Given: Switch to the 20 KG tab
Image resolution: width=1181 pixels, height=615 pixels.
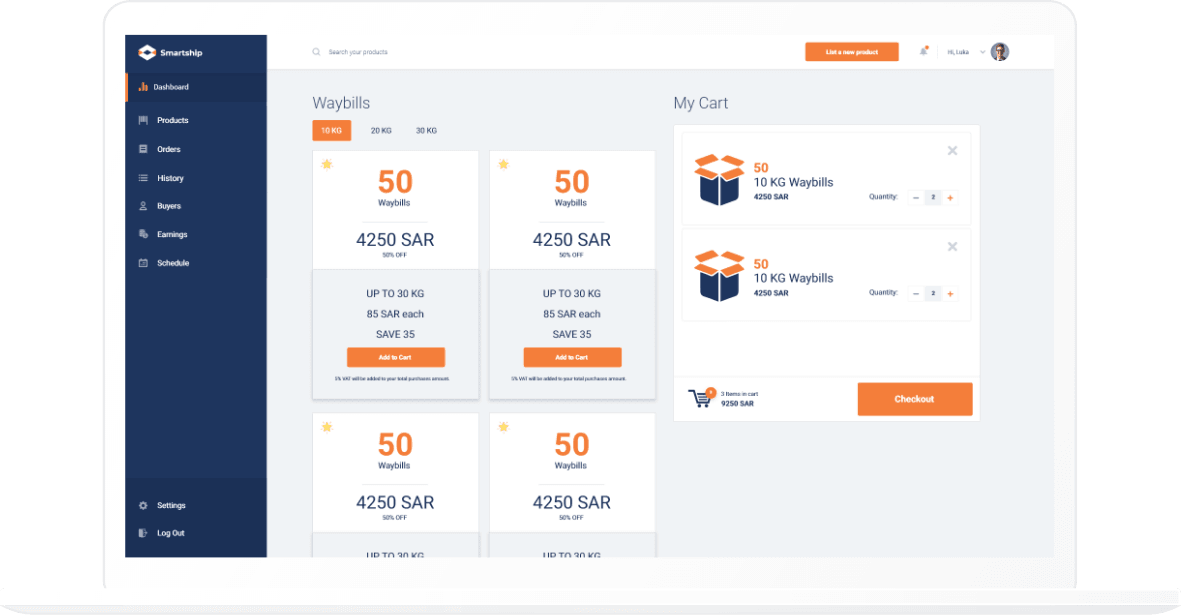Looking at the screenshot, I should click(381, 131).
